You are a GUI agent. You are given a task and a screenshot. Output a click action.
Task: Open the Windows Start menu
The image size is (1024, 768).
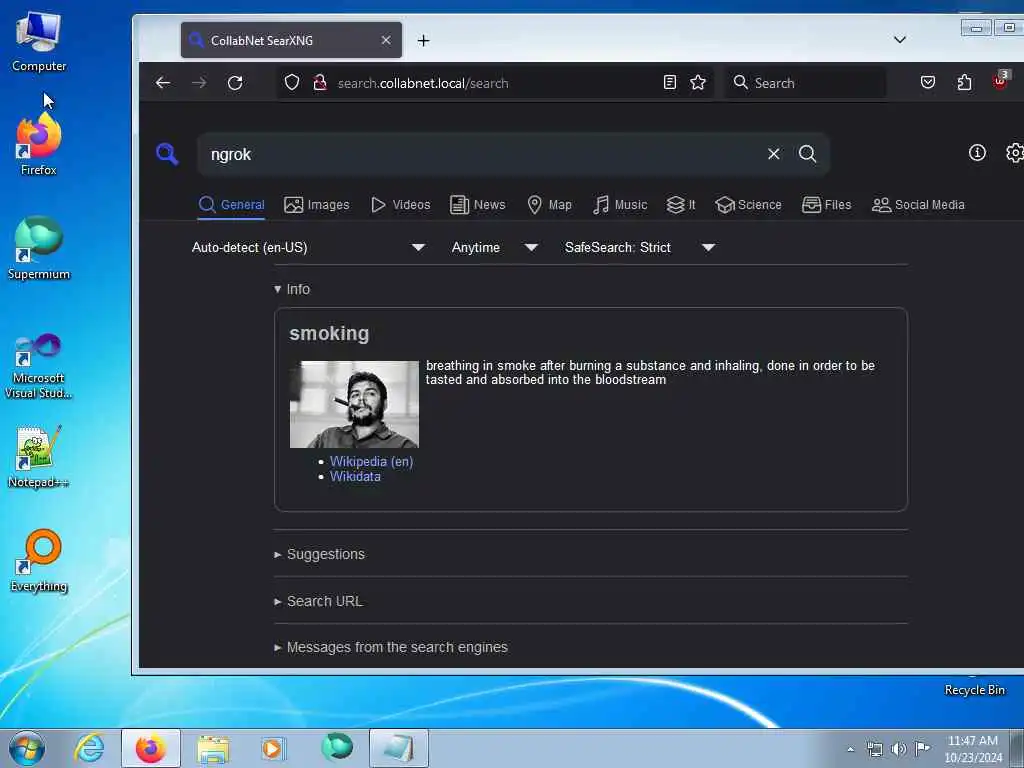pyautogui.click(x=27, y=748)
